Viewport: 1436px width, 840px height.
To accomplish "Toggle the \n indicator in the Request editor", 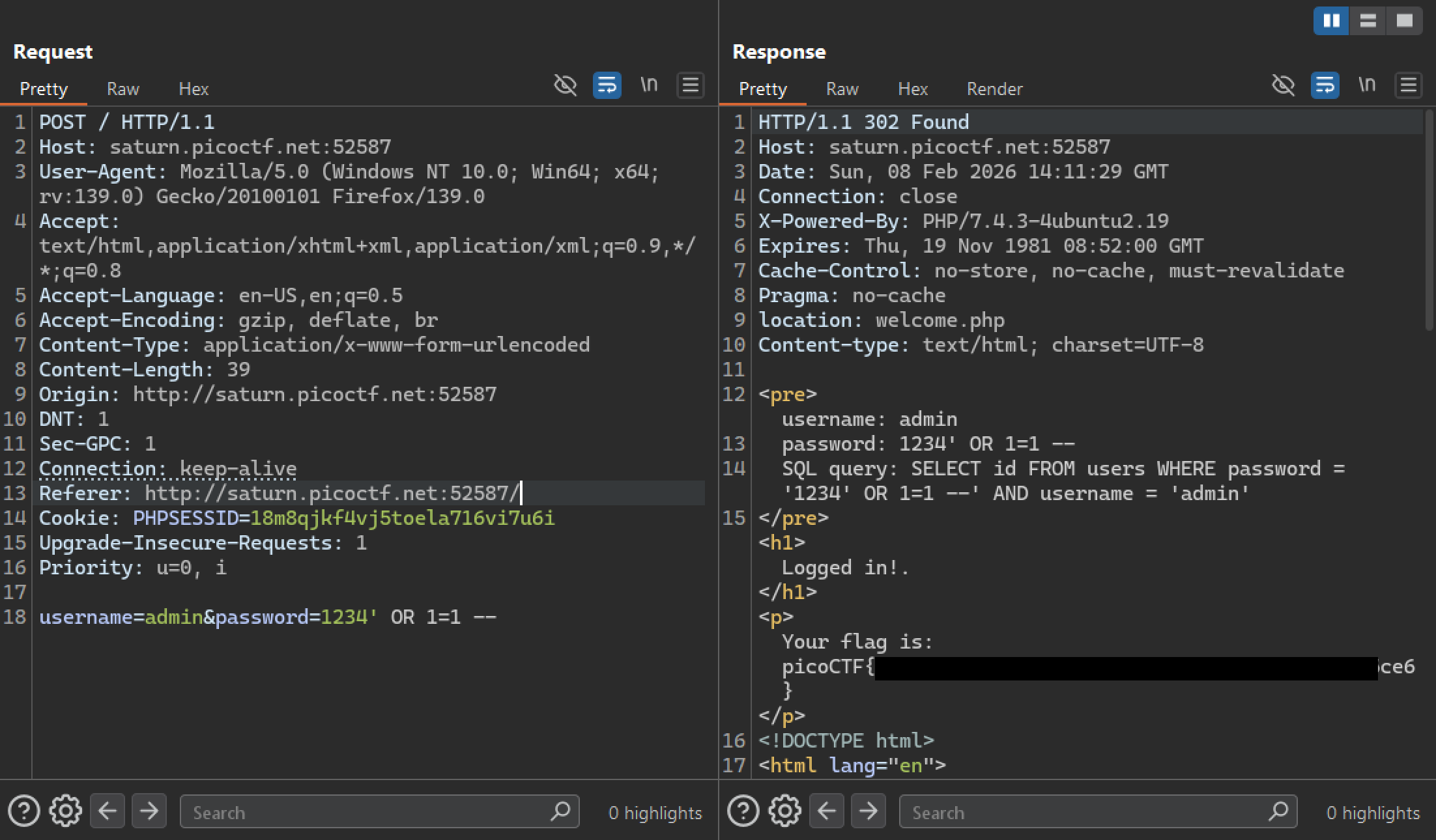I will click(648, 85).
